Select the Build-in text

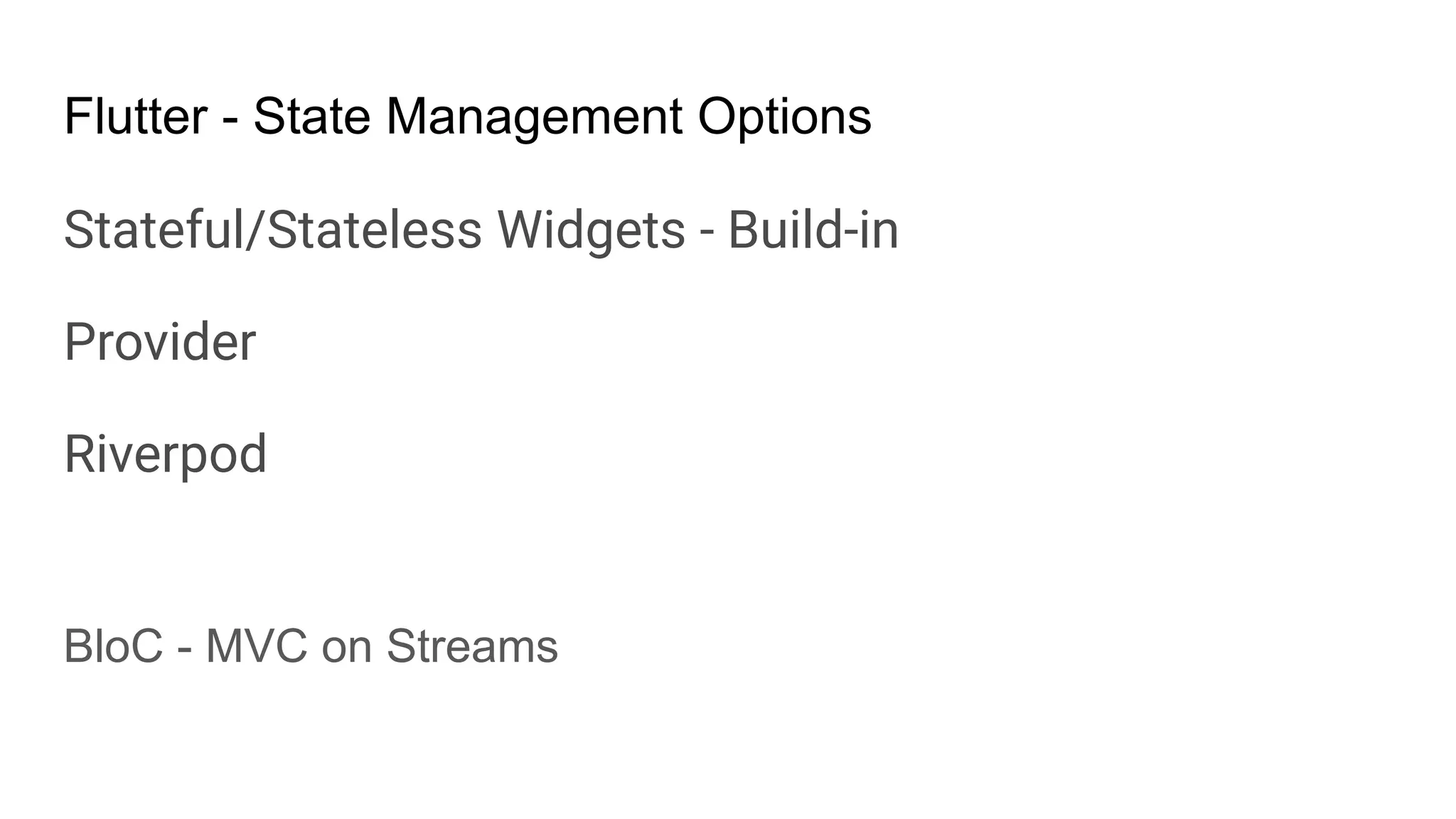(x=813, y=230)
